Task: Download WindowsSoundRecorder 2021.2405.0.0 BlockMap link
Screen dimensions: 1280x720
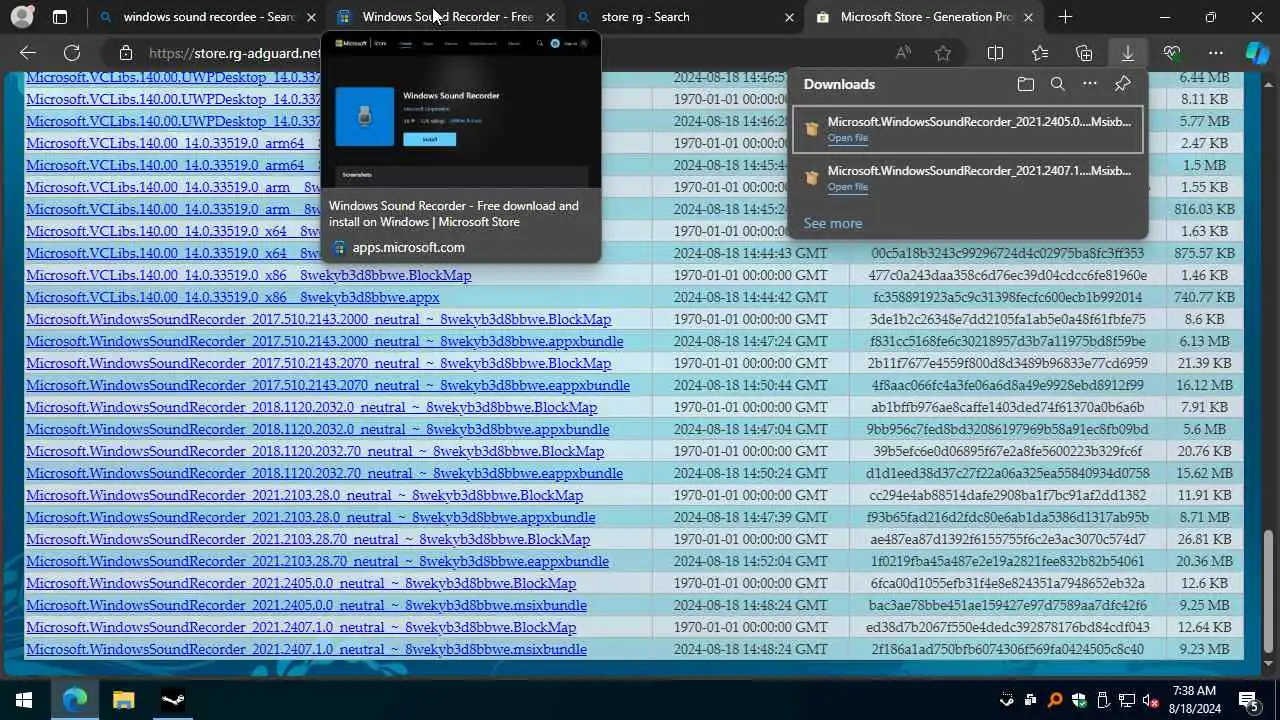Action: click(301, 583)
